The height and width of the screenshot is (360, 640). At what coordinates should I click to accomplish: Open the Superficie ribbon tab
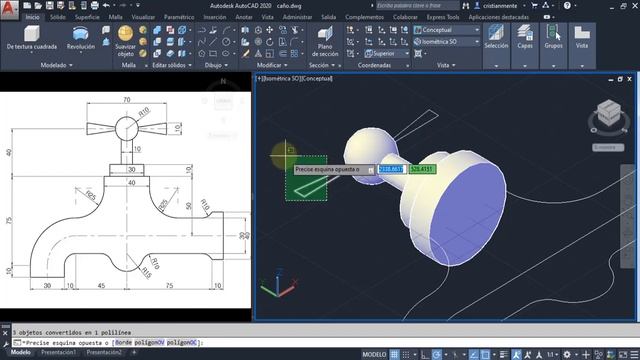(x=87, y=17)
